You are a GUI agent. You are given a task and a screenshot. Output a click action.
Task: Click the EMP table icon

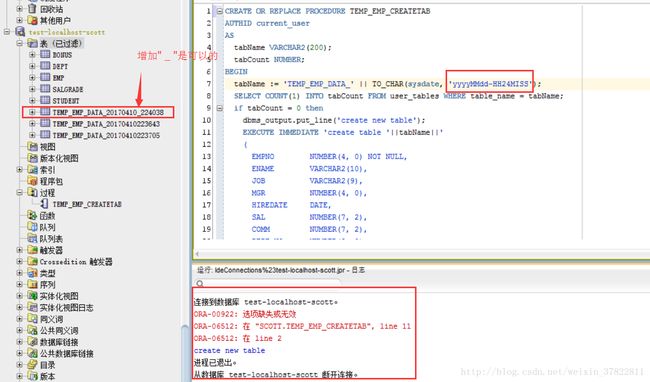45,77
